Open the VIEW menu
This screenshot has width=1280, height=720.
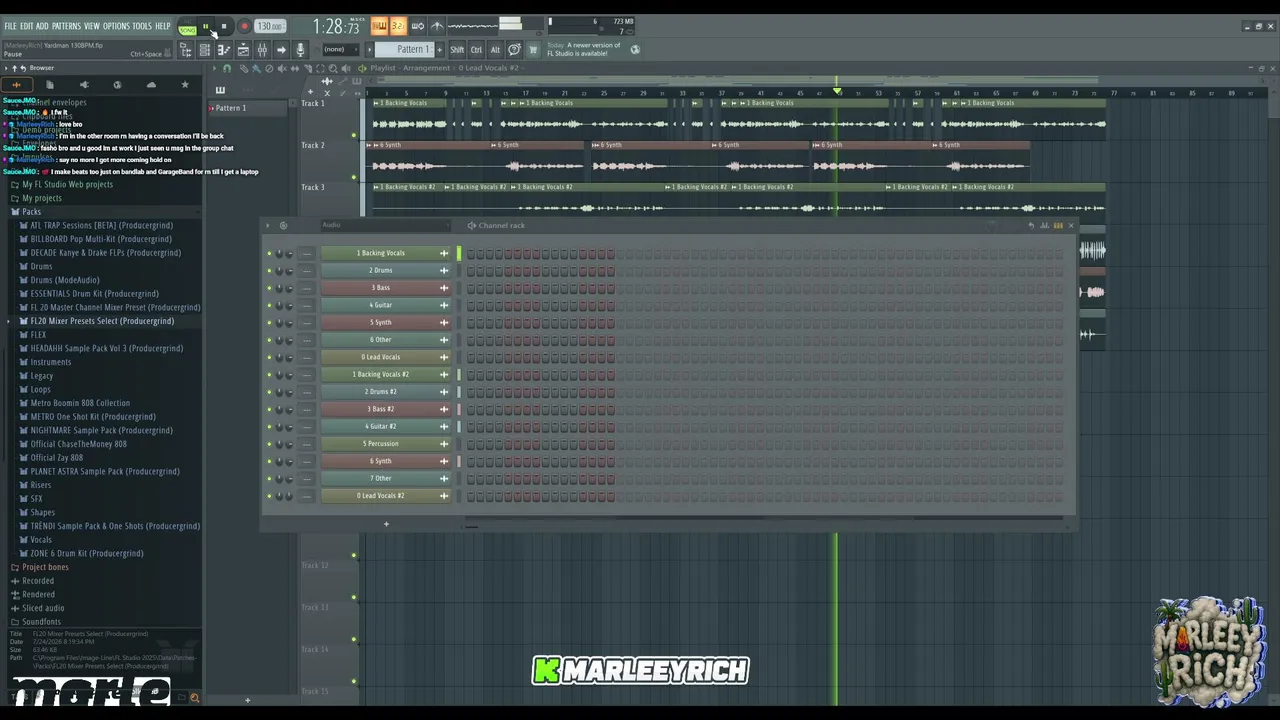click(92, 26)
